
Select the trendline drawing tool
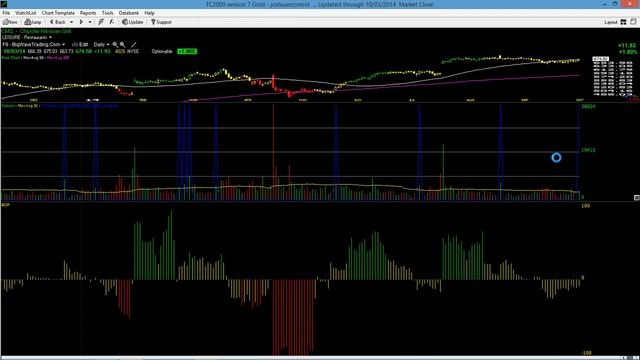134,44
